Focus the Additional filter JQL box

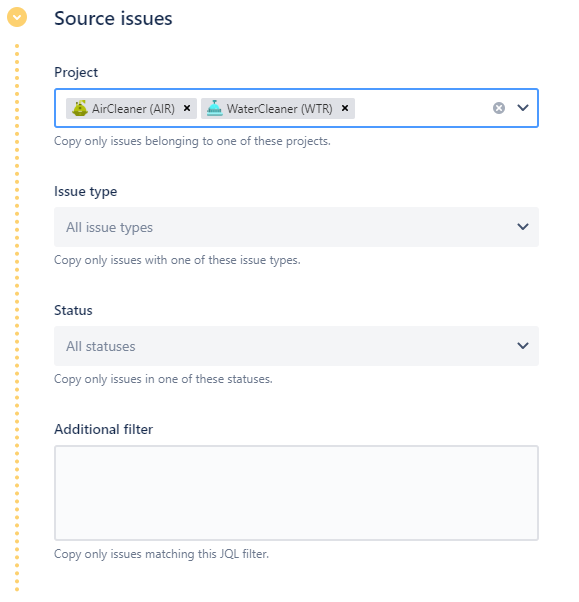(x=296, y=493)
